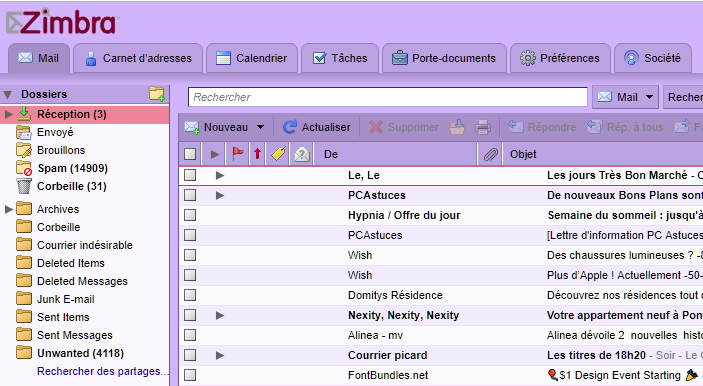Toggle the select-all checkbox in header
Viewport: 703px width, 386px height.
190,154
